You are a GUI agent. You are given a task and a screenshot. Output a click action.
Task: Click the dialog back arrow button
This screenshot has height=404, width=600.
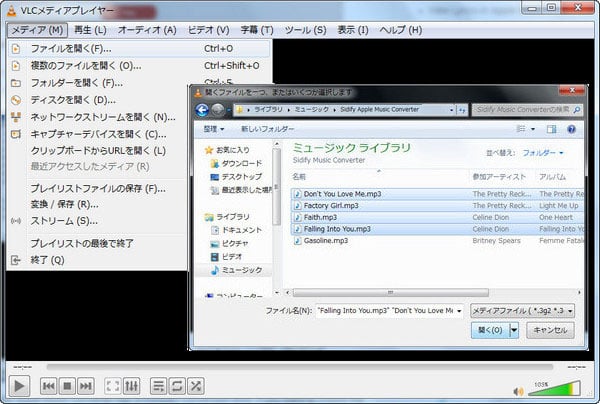point(202,110)
